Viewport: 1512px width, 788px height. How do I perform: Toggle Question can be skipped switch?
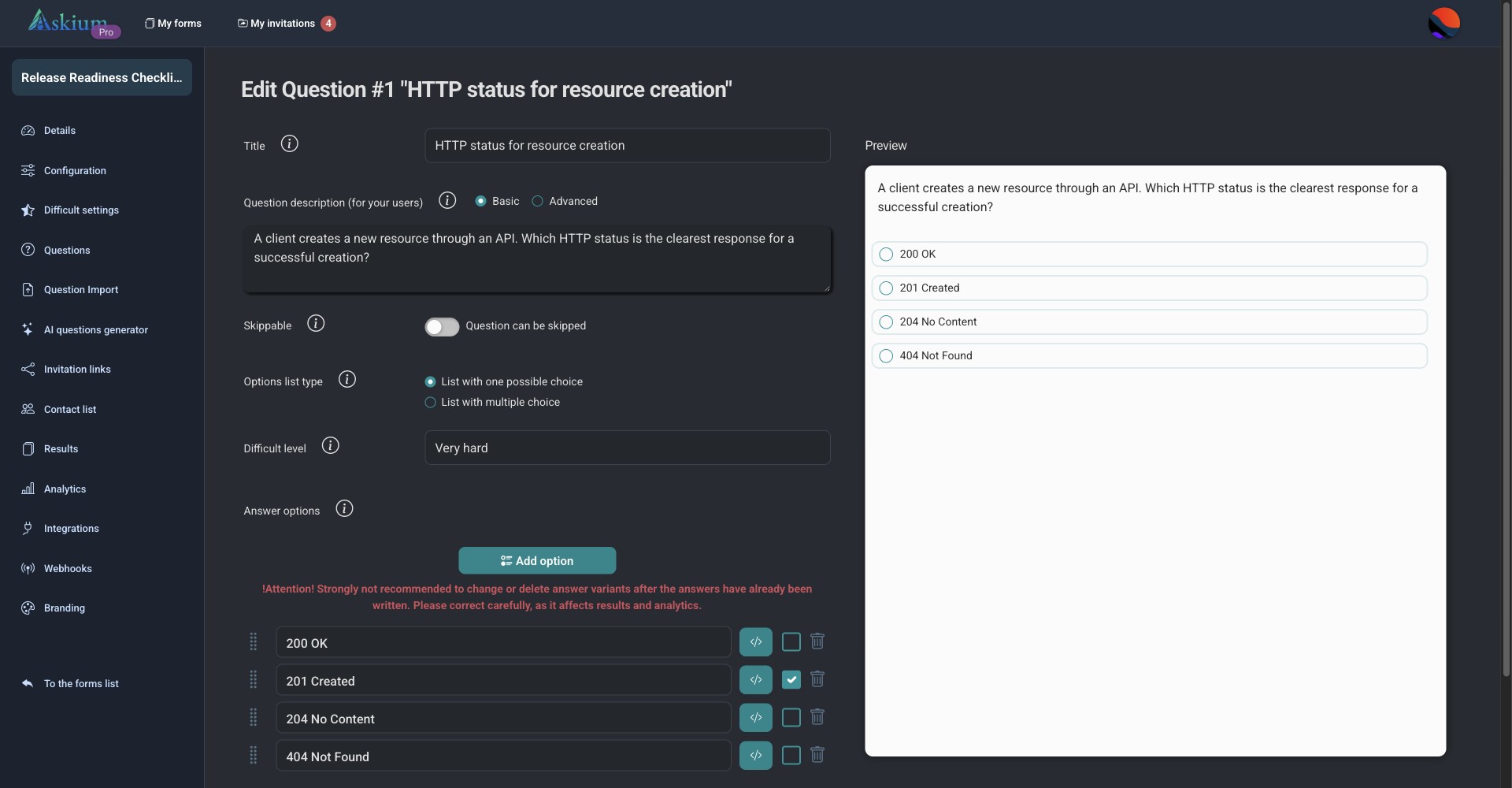click(442, 327)
